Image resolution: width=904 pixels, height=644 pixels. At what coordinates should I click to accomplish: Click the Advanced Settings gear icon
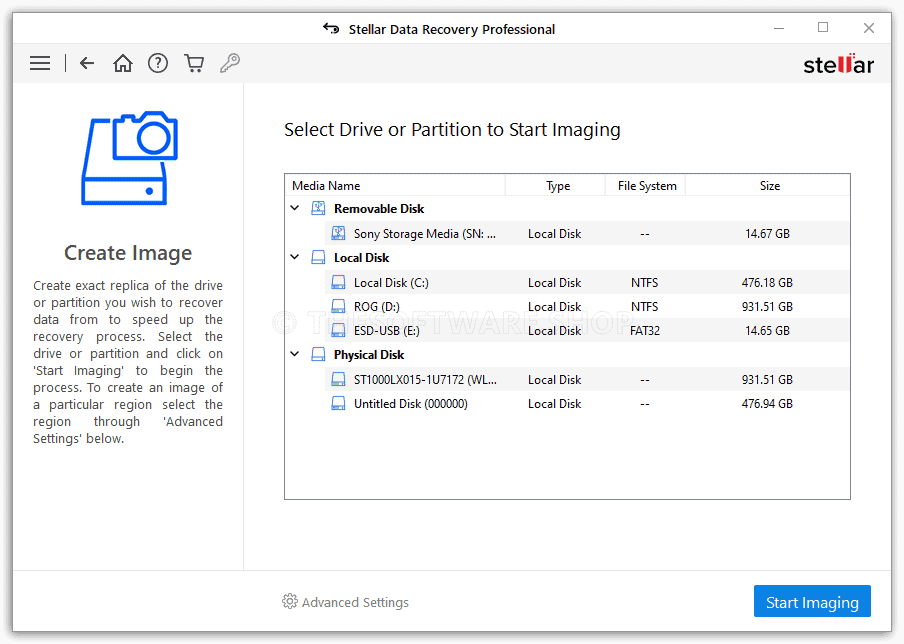[x=289, y=601]
